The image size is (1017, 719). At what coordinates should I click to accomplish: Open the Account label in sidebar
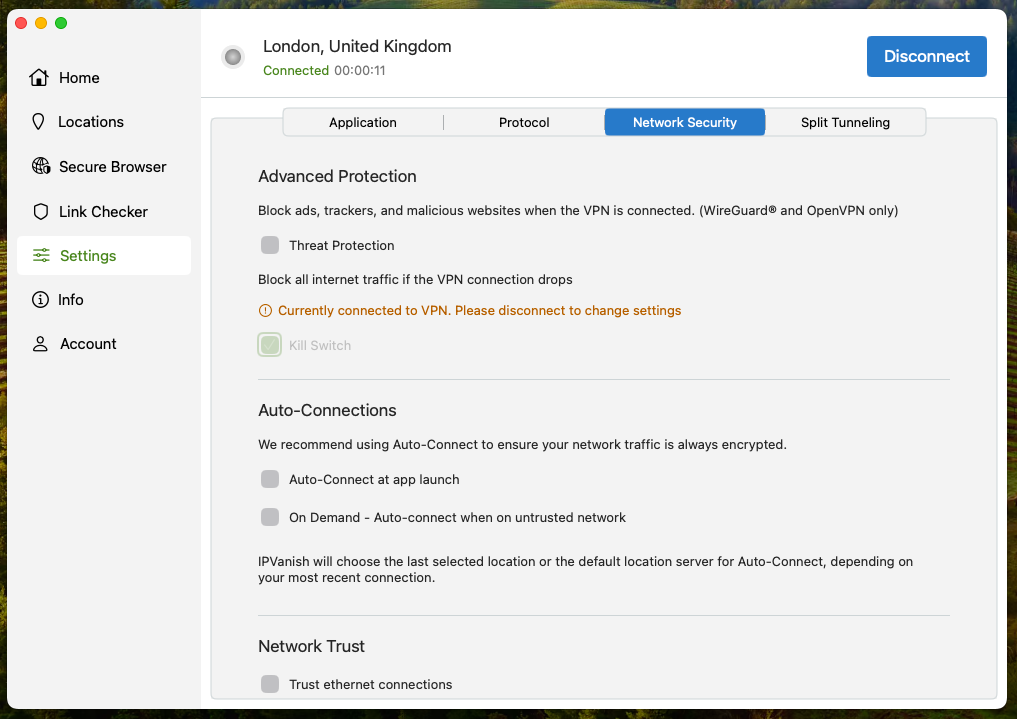(x=88, y=344)
